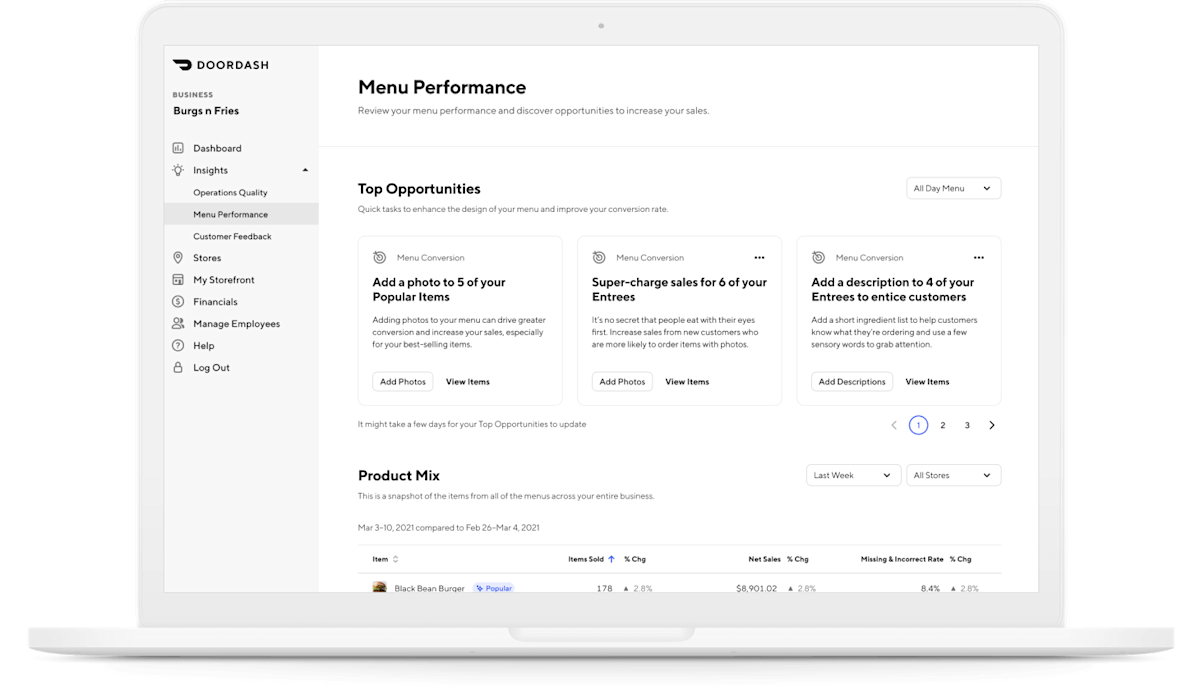Open My Storefront section
The image size is (1200, 690).
click(x=224, y=280)
